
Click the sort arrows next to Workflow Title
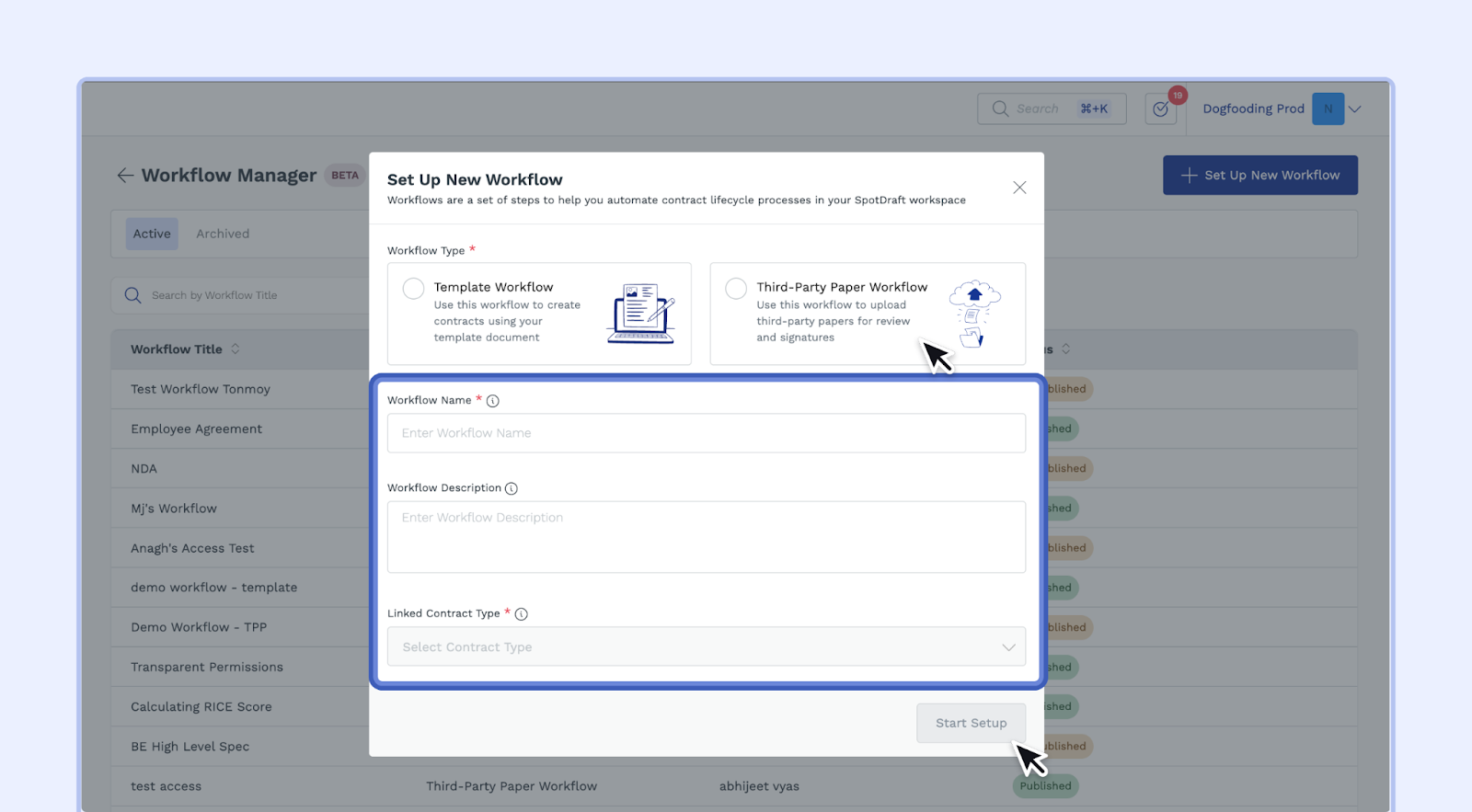[236, 349]
